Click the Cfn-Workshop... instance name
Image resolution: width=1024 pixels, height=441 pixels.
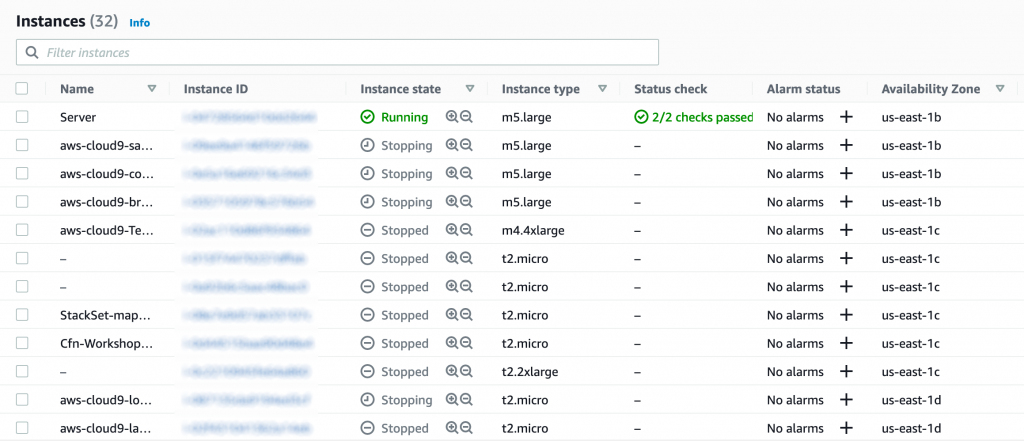click(x=107, y=344)
